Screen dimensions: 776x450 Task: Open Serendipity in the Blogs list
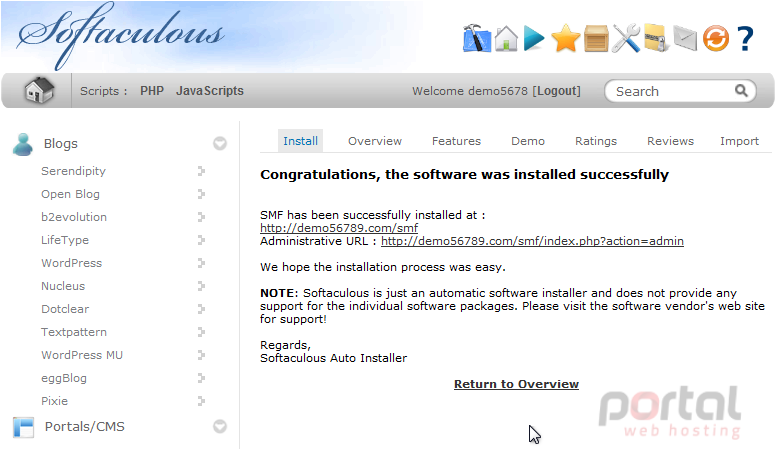pyautogui.click(x=73, y=171)
